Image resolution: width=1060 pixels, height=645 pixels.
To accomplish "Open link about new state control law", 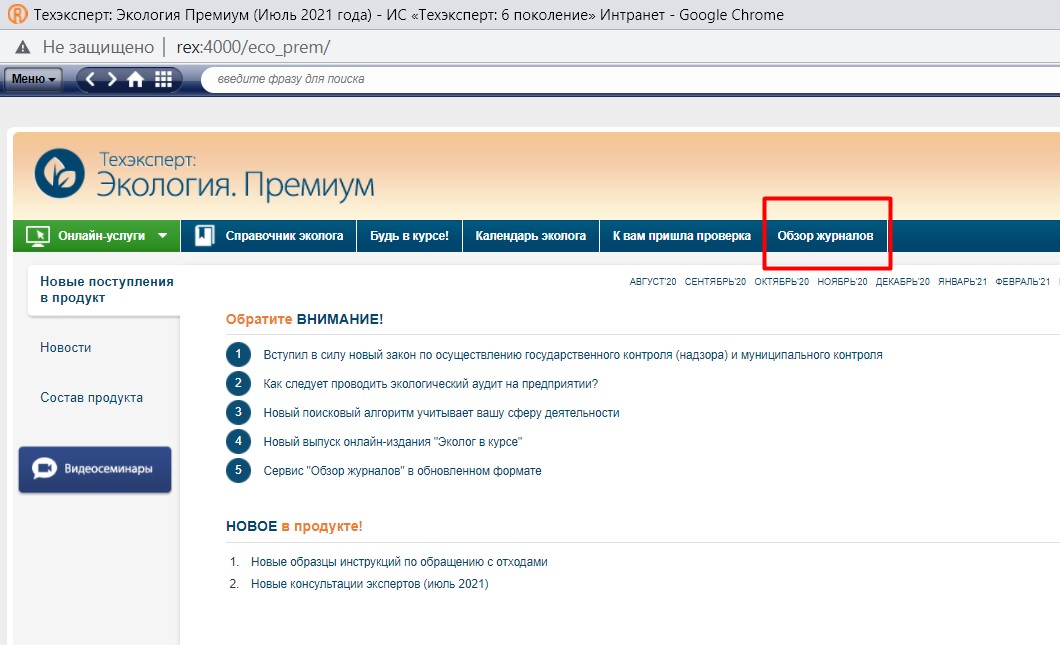I will [573, 355].
